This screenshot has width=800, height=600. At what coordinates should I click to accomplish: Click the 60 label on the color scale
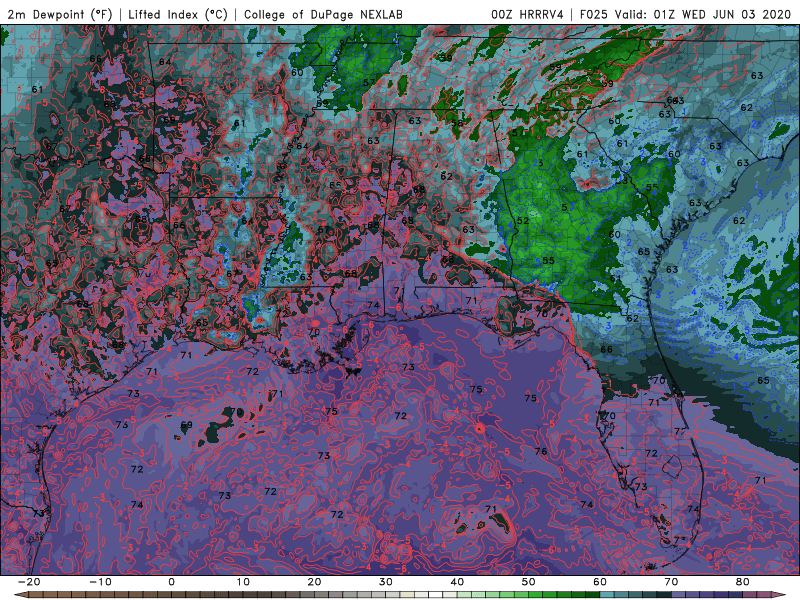click(600, 582)
